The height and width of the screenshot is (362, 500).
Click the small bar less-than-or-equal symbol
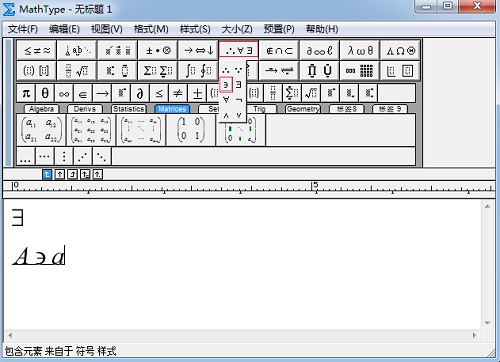(159, 93)
